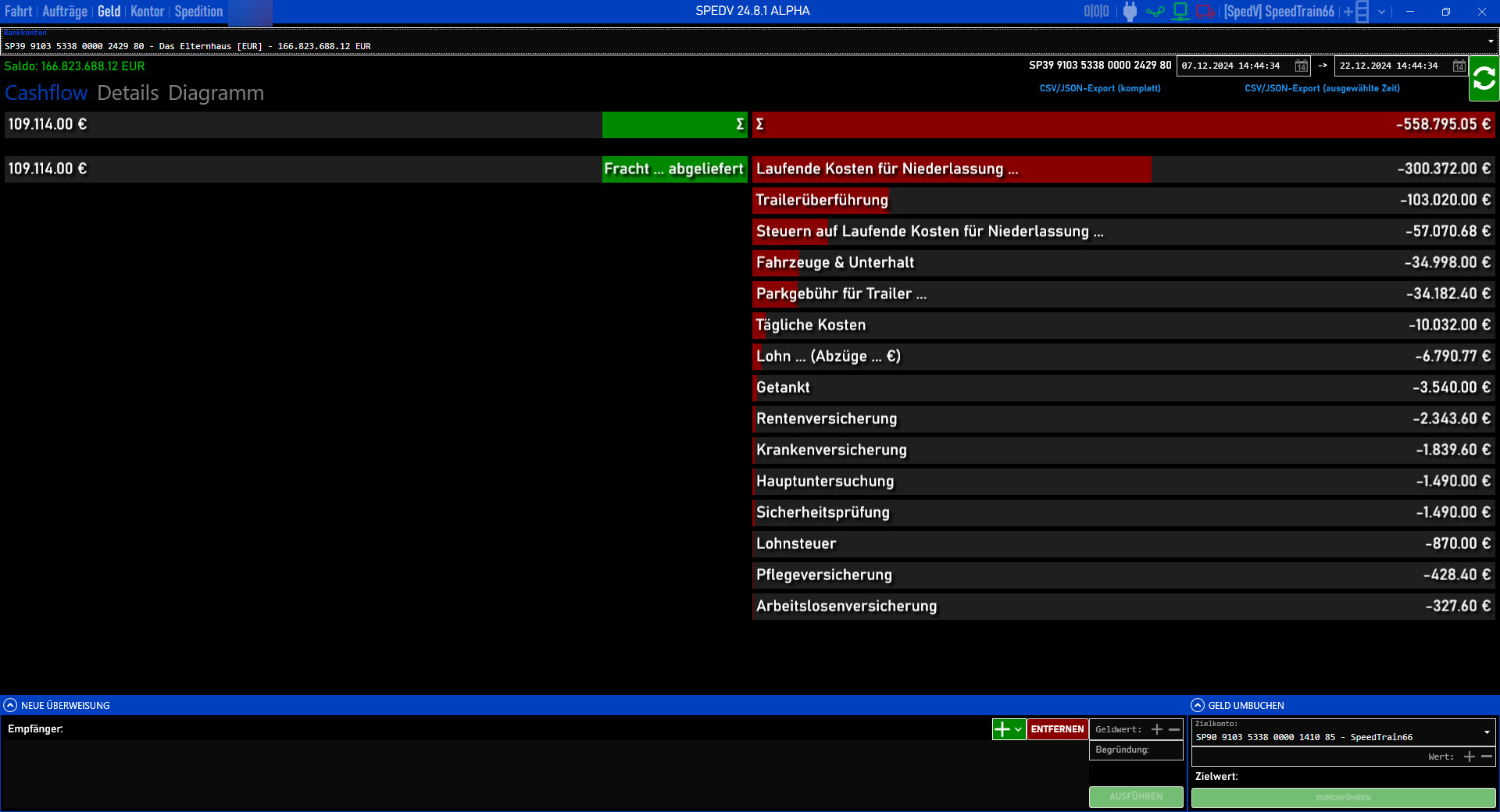Switch to the Diagramm tab
Viewport: 1500px width, 812px height.
216,93
